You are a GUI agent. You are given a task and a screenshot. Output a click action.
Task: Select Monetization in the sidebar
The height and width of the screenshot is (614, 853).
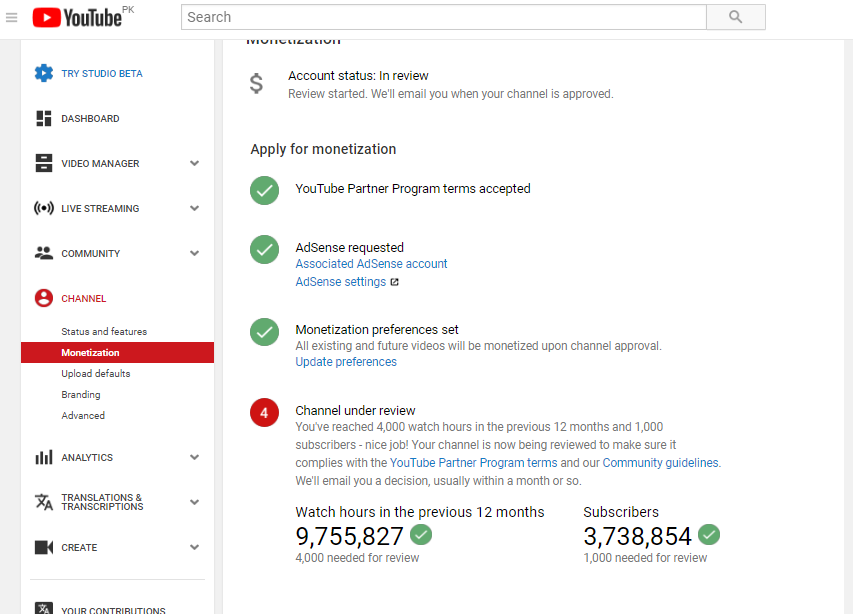[118, 352]
